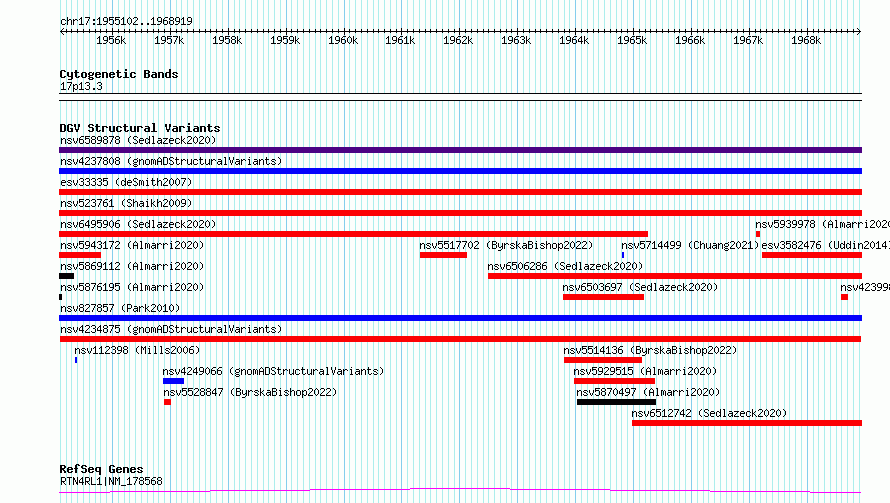The width and height of the screenshot is (890, 503).
Task: Select nsv5517702 (ByrskaBishop2022) label
Action: (506, 245)
